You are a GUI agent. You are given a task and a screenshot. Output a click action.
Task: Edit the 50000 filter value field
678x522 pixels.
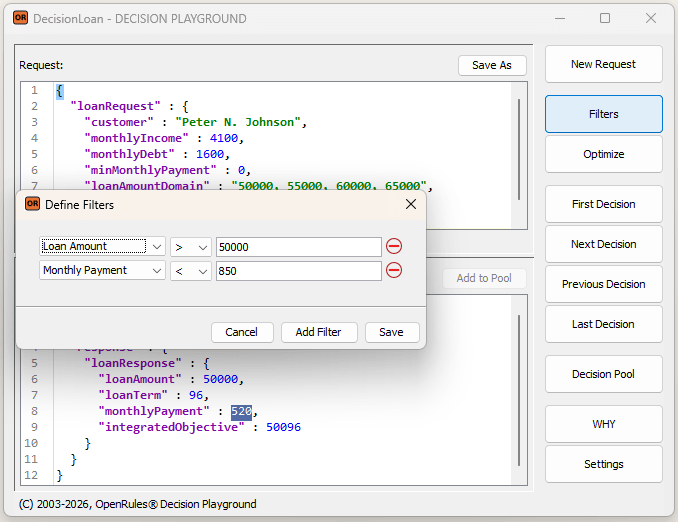(298, 246)
